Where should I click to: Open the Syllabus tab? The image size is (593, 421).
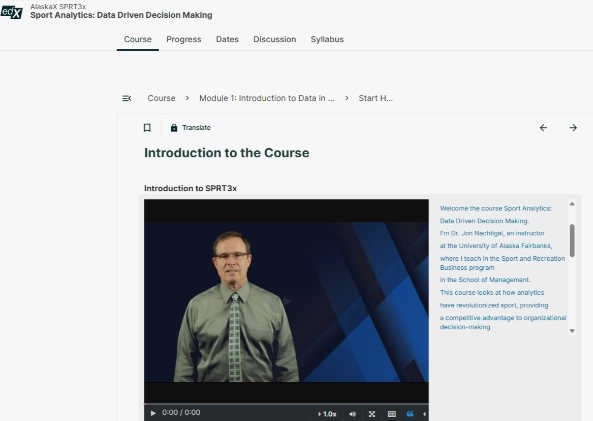[x=327, y=39]
